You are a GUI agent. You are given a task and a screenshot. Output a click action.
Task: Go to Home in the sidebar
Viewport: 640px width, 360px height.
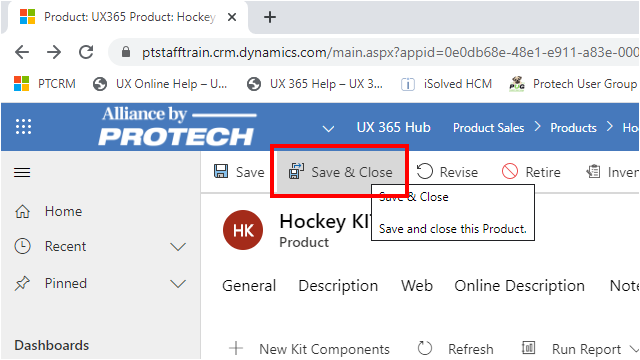click(x=63, y=211)
